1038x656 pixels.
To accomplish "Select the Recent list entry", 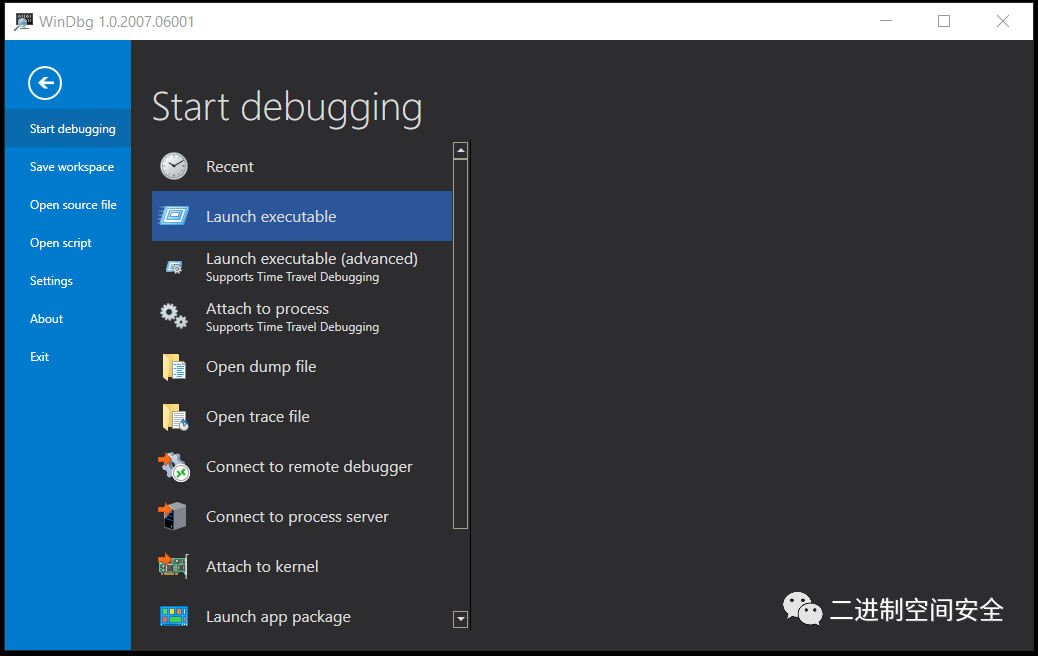I will (302, 166).
